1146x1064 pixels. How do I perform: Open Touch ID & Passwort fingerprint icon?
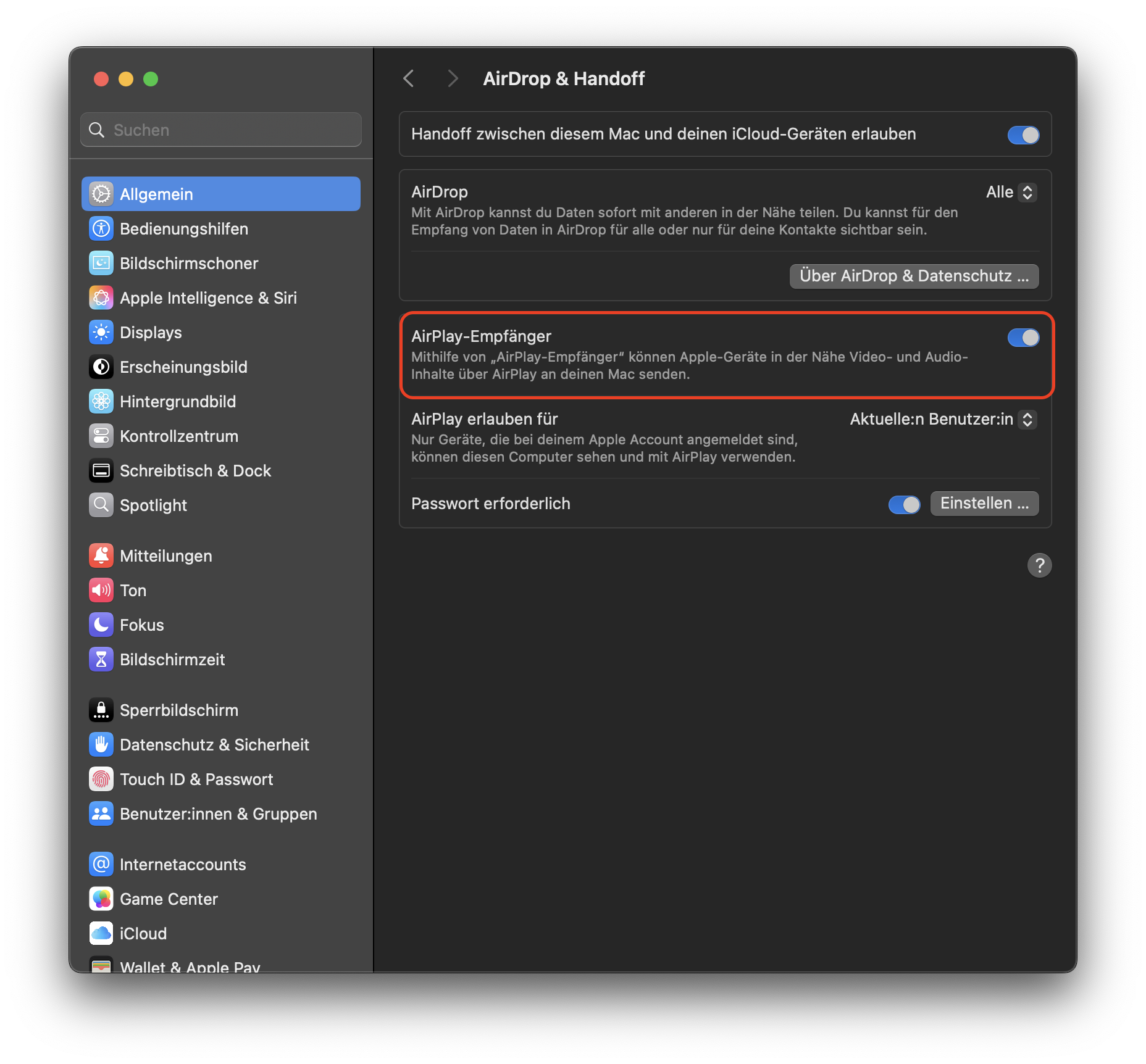(101, 779)
